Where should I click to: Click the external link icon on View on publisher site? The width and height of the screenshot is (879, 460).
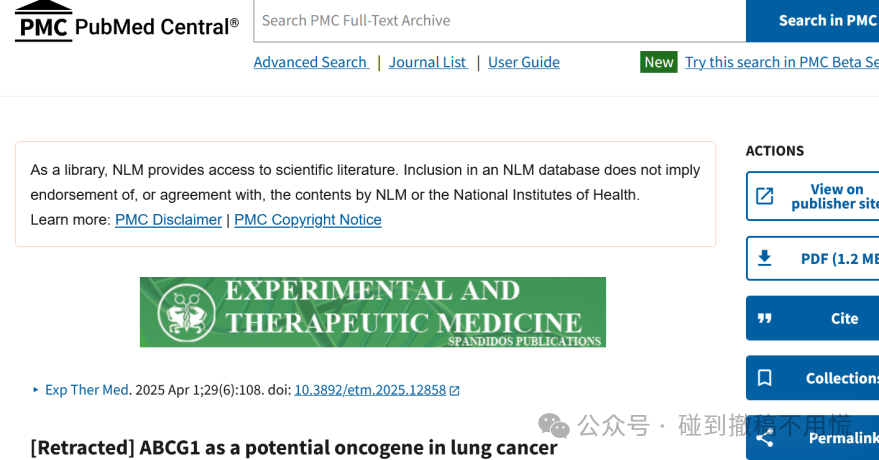pos(765,196)
